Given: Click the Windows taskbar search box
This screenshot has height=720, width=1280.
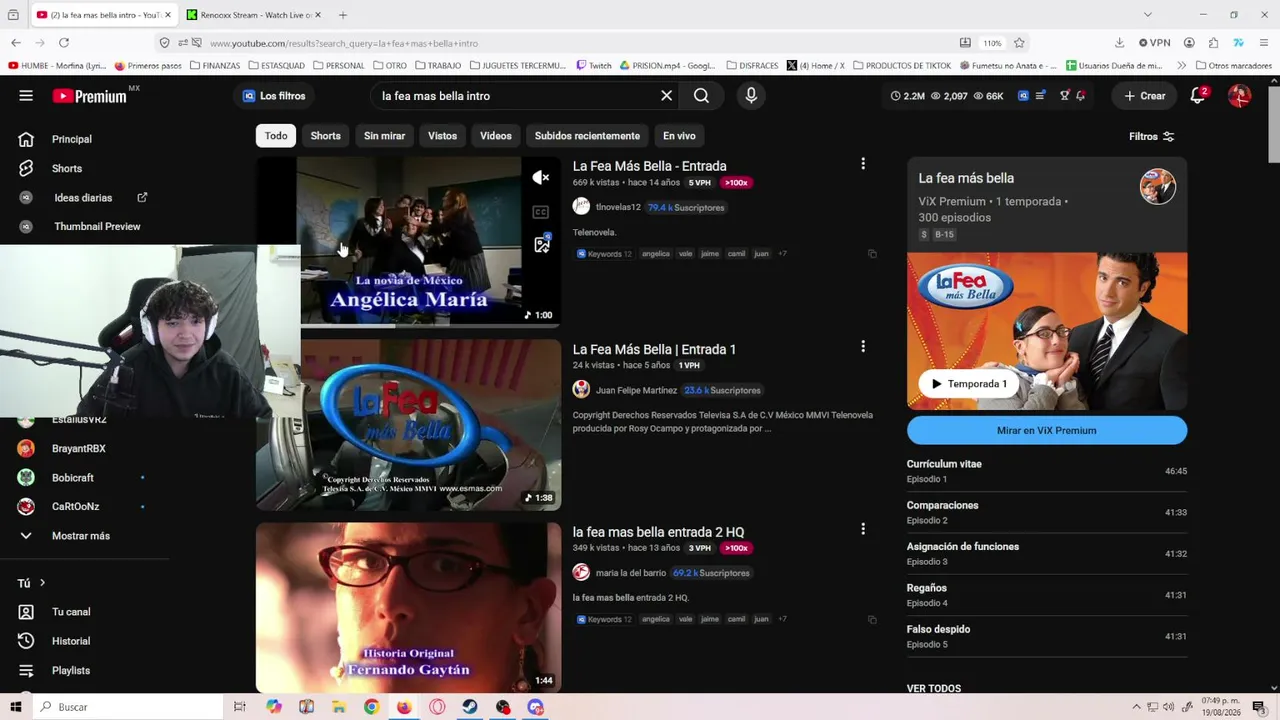Looking at the screenshot, I should tap(128, 707).
